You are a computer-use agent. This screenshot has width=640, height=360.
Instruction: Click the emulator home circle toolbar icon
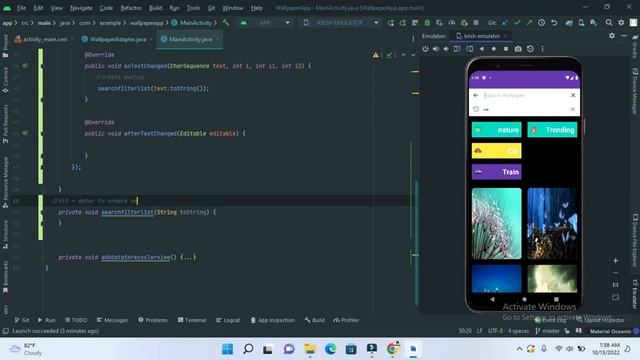(493, 49)
